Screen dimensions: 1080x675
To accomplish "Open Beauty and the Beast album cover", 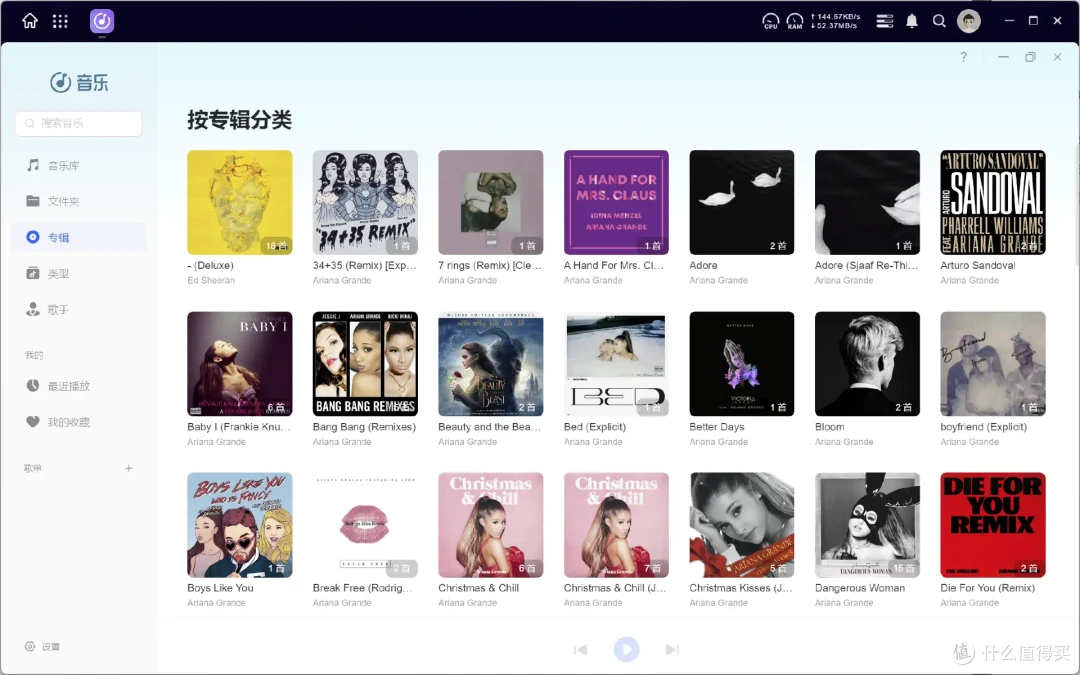I will [490, 364].
